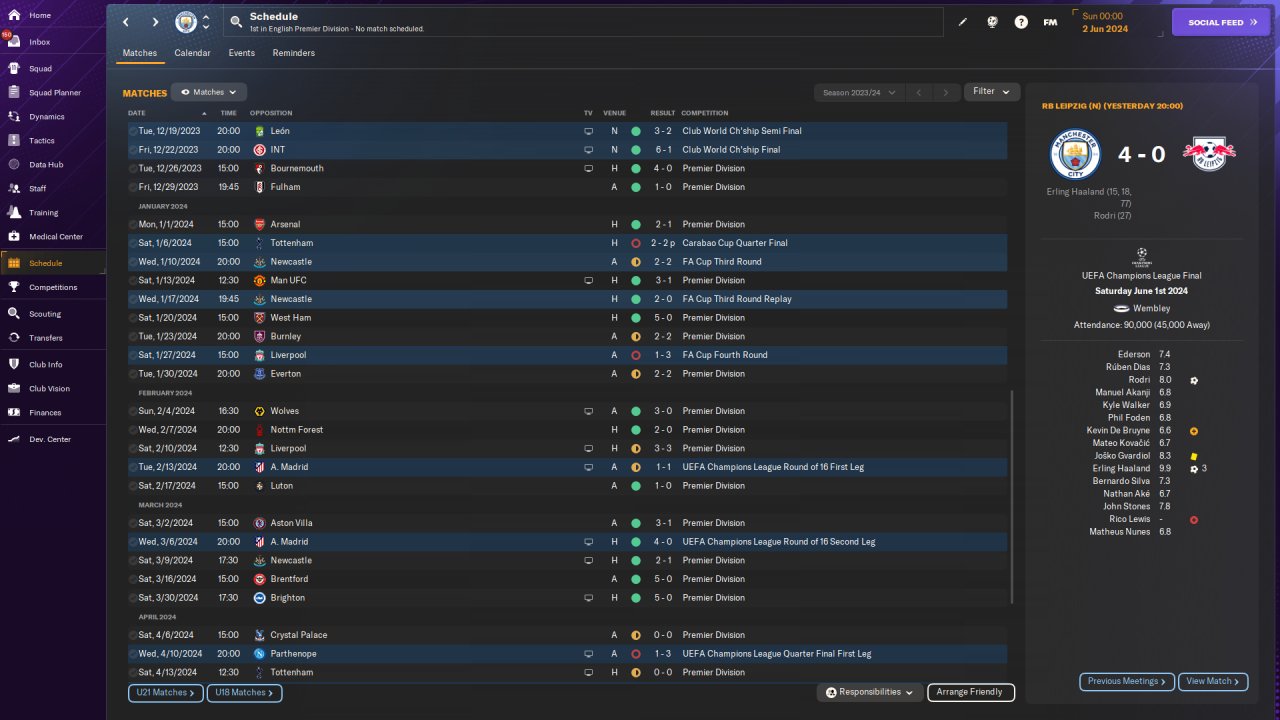This screenshot has width=1280, height=720.
Task: Click the TV icon on the León row
Action: pos(588,131)
